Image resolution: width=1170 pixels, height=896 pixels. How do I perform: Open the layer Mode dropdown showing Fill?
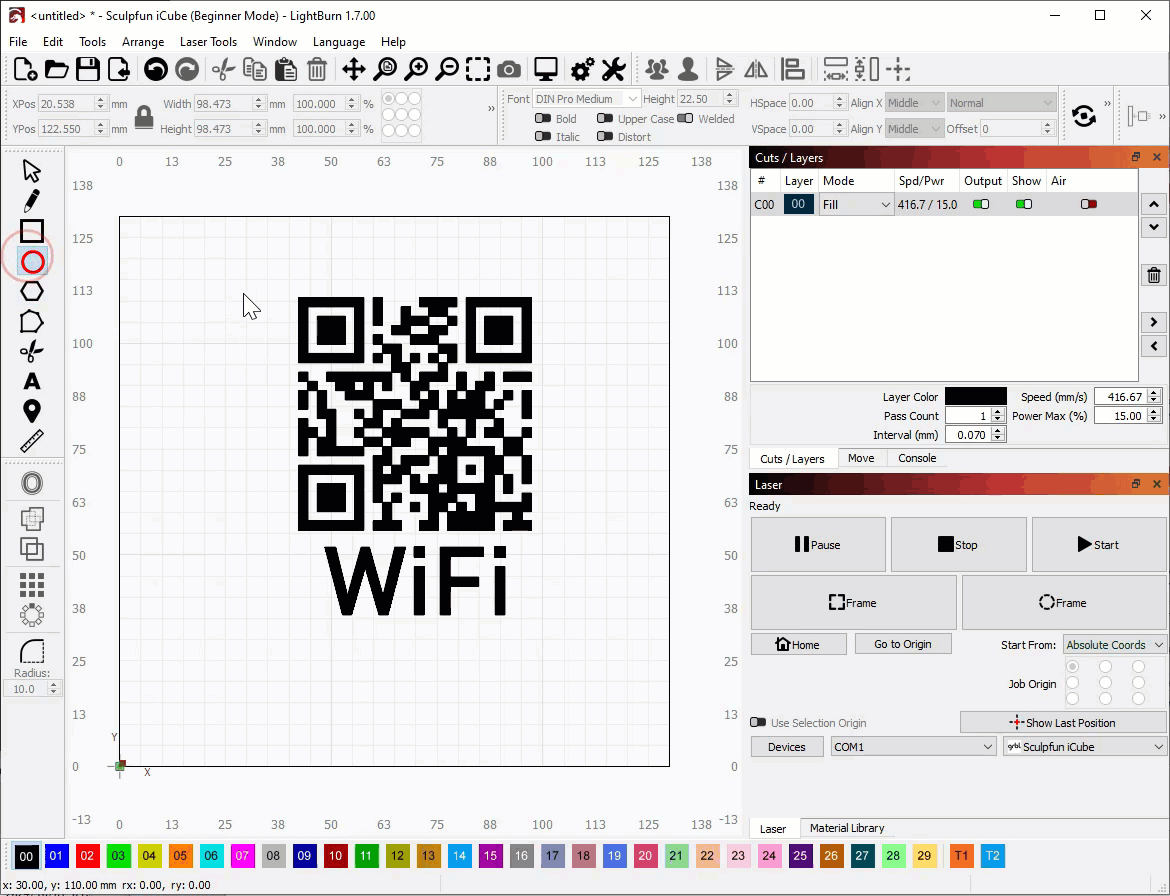point(856,204)
